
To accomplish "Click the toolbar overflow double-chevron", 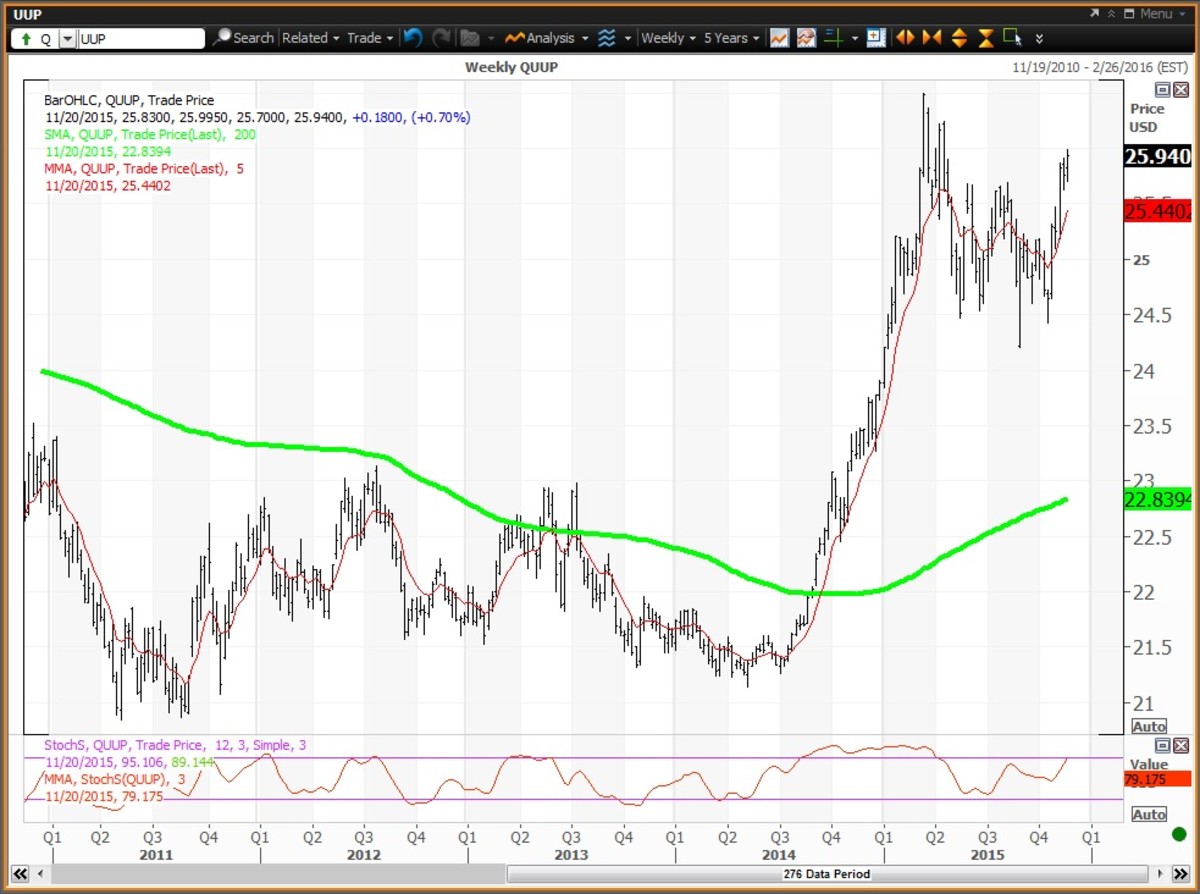I will [x=1039, y=39].
